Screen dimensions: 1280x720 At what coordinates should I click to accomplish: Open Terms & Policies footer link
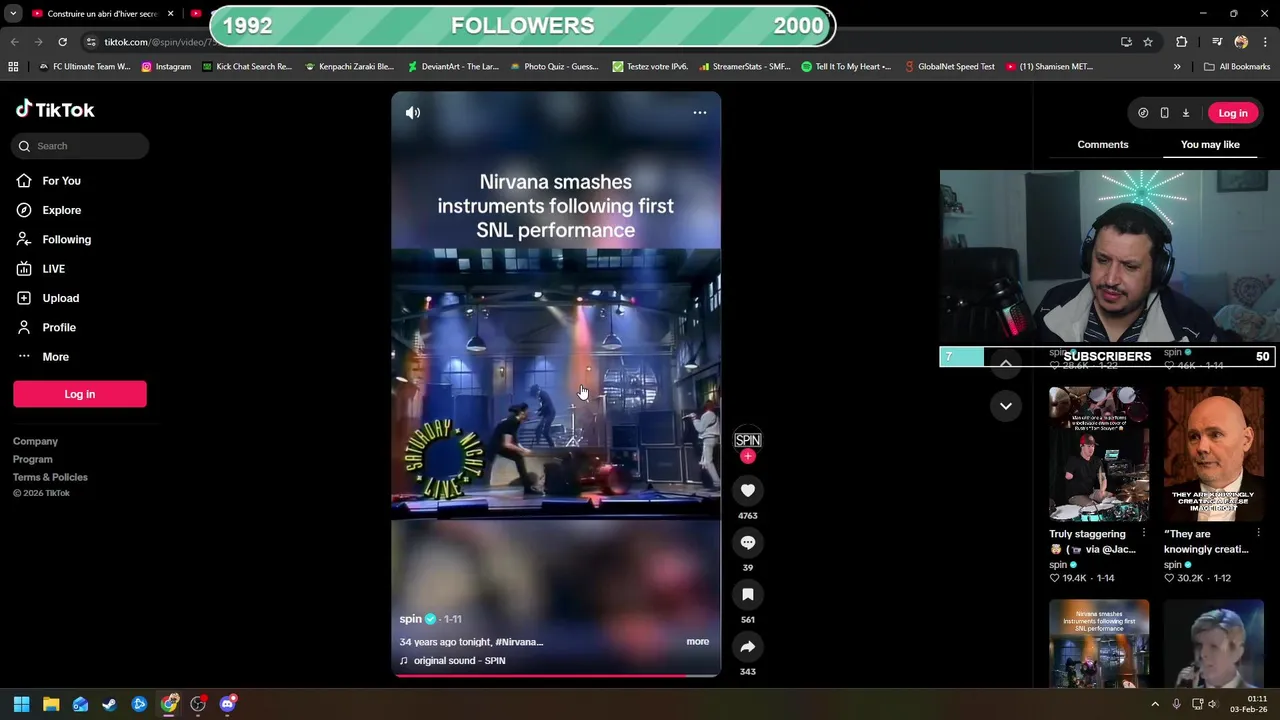(x=50, y=477)
